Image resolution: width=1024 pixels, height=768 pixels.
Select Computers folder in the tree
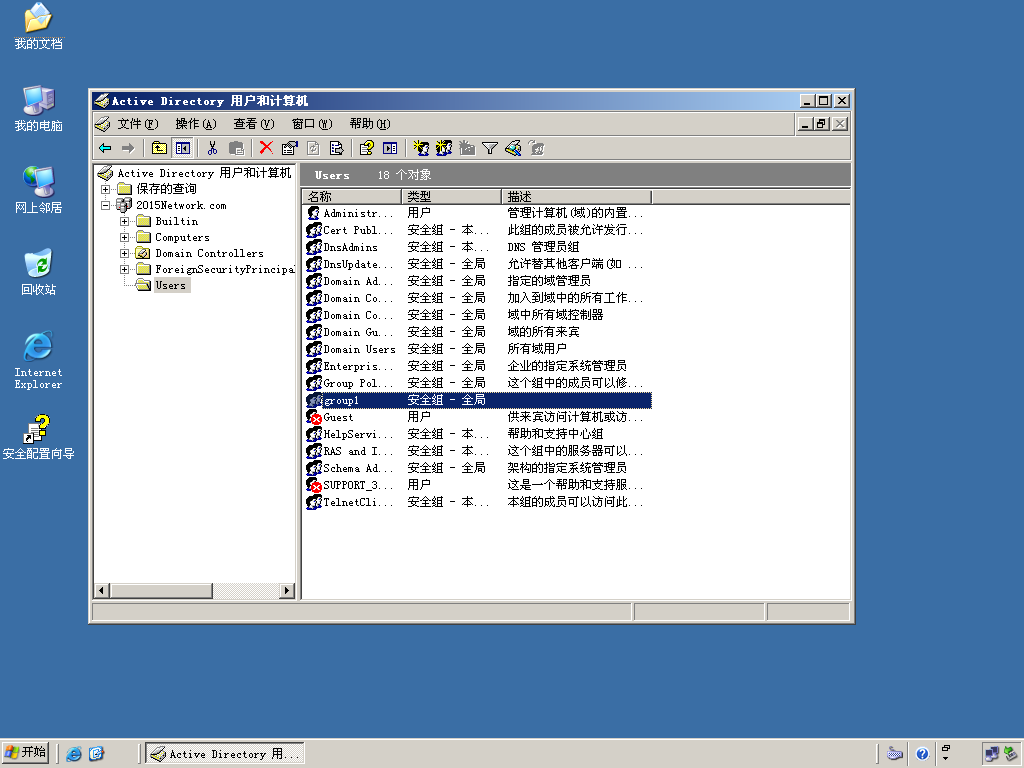174,237
